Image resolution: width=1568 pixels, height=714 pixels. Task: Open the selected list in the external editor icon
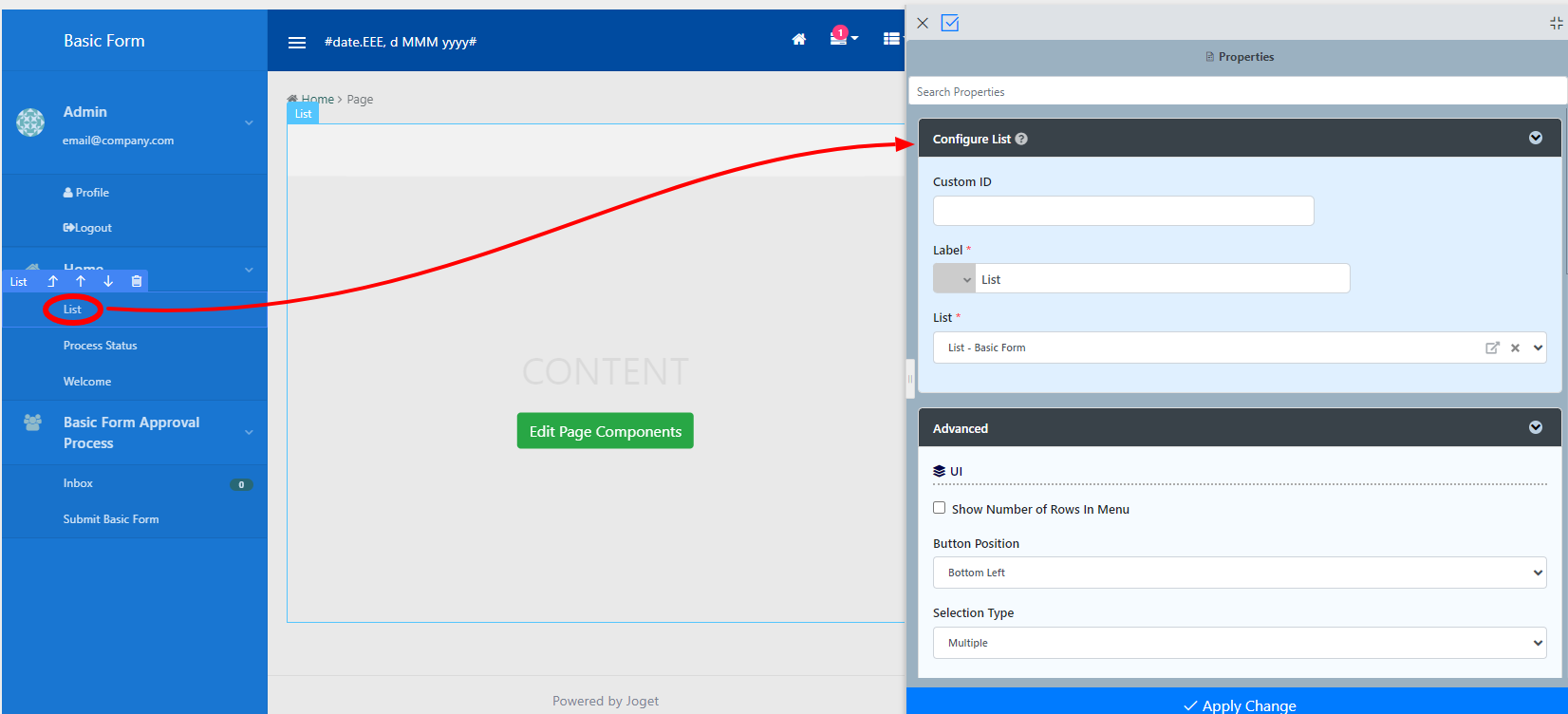(x=1492, y=348)
